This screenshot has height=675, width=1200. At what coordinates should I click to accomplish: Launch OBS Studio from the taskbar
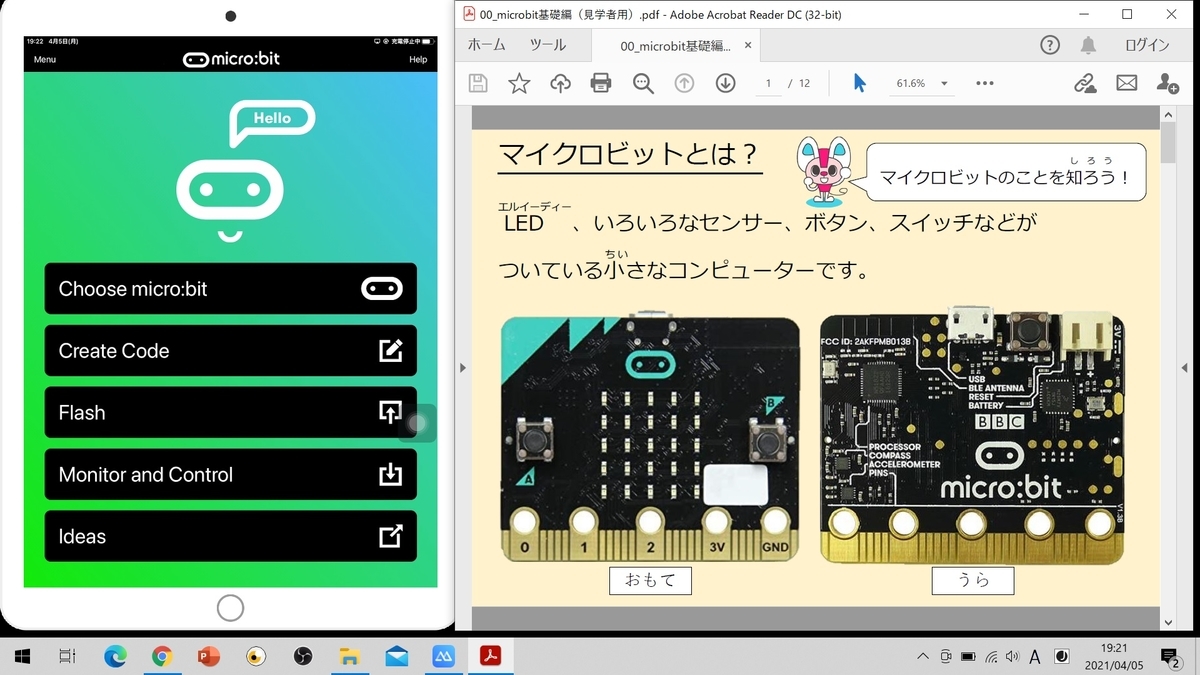[305, 656]
